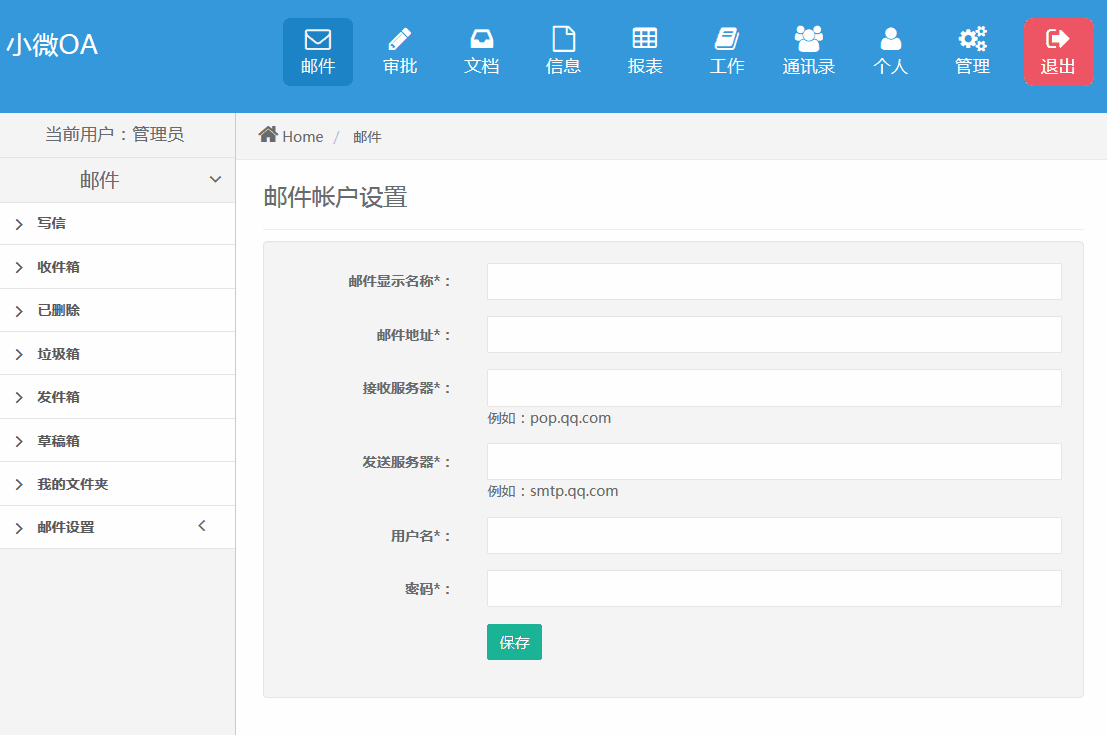This screenshot has height=735, width=1107.
Task: Select 写信 from the sidebar menu
Action: [51, 224]
